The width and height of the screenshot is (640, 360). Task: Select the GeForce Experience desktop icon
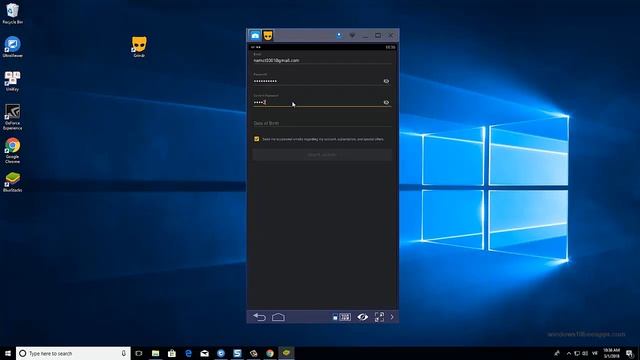pyautogui.click(x=13, y=117)
